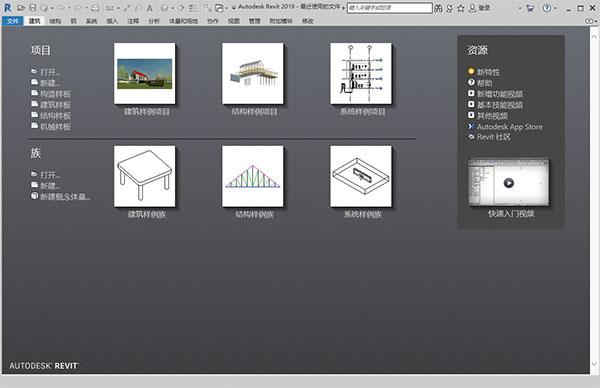Toggle the Thin Lines icon

pyautogui.click(x=193, y=8)
